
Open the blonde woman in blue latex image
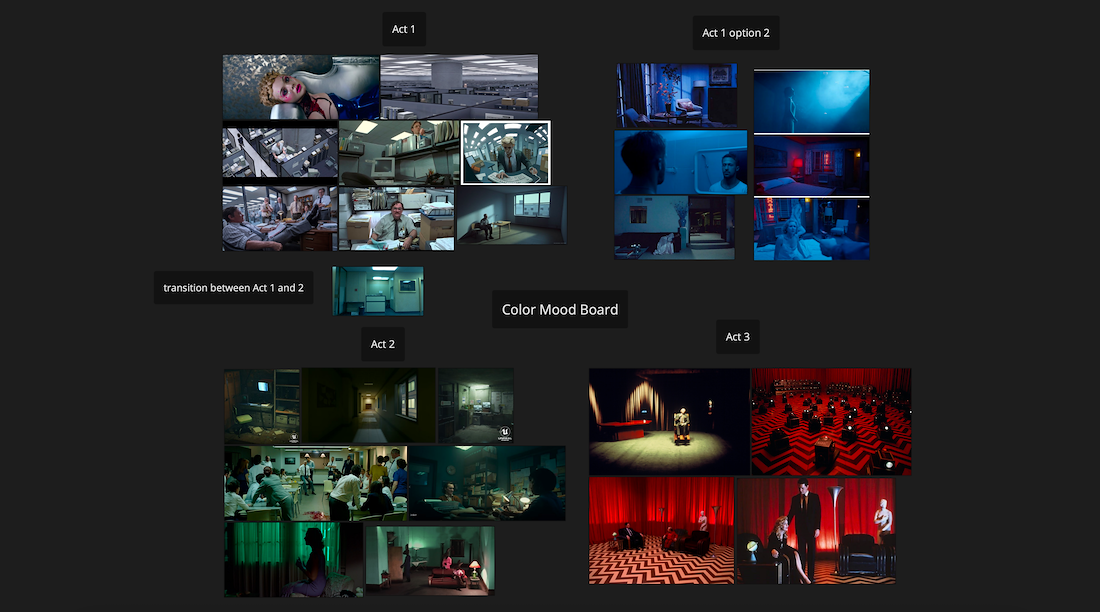coord(301,88)
